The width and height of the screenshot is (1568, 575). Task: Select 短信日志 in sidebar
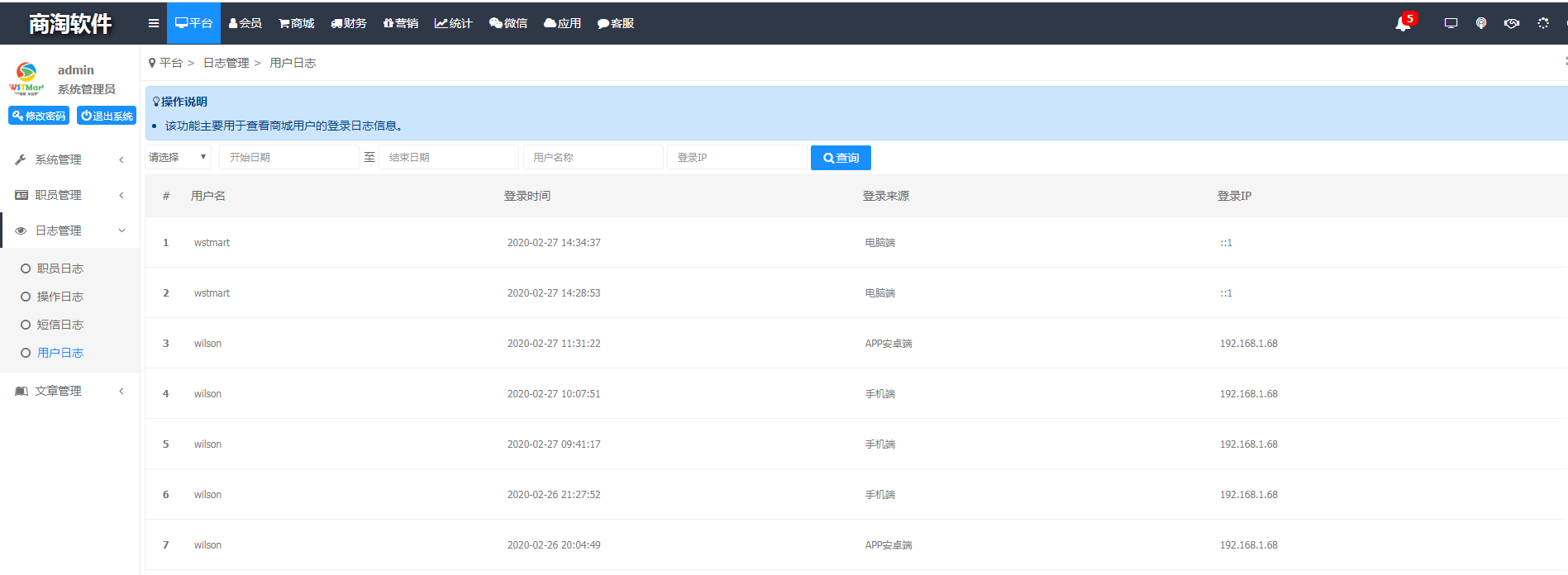60,325
